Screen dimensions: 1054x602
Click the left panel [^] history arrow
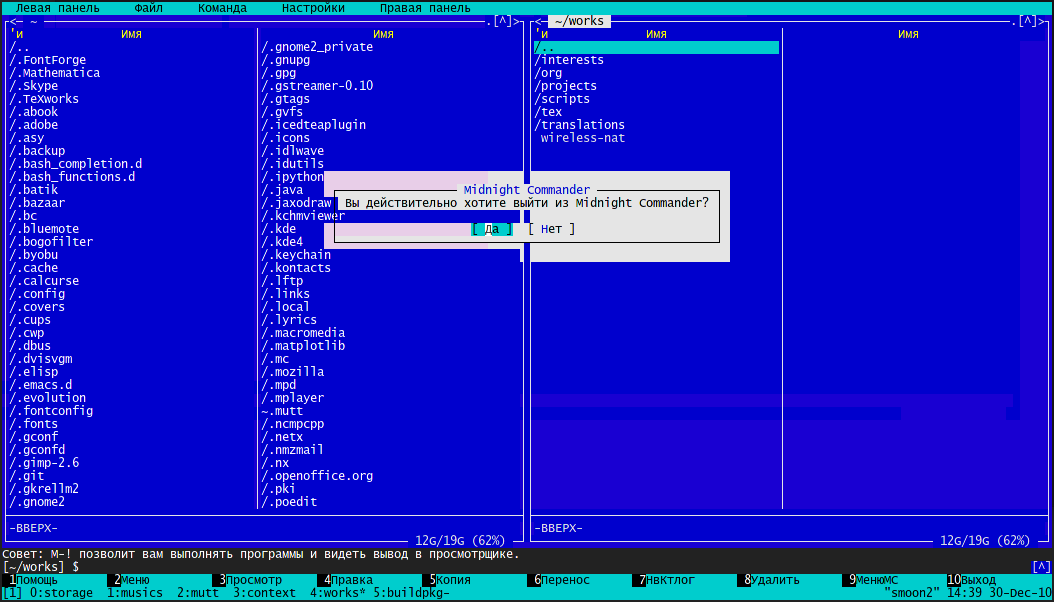coord(502,21)
